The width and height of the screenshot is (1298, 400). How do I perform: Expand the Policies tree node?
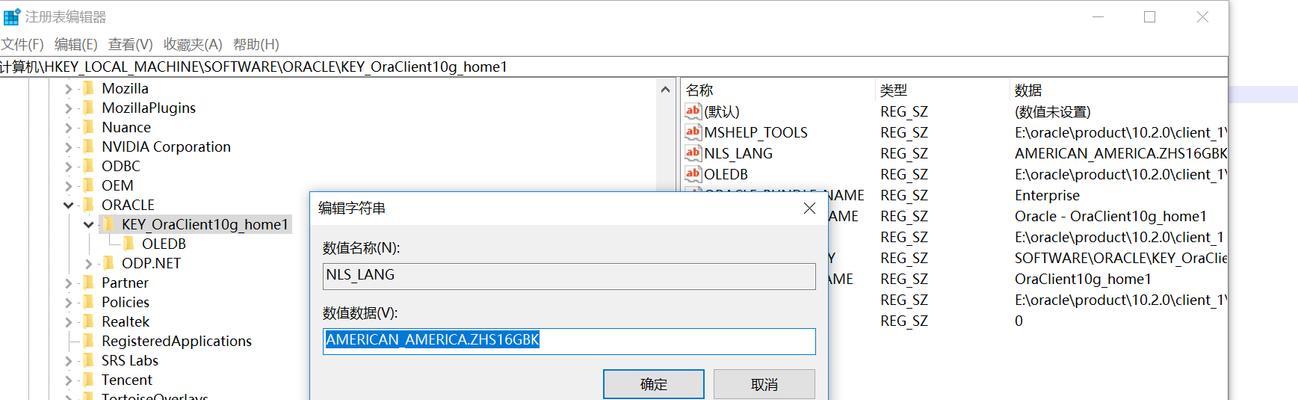pos(69,302)
